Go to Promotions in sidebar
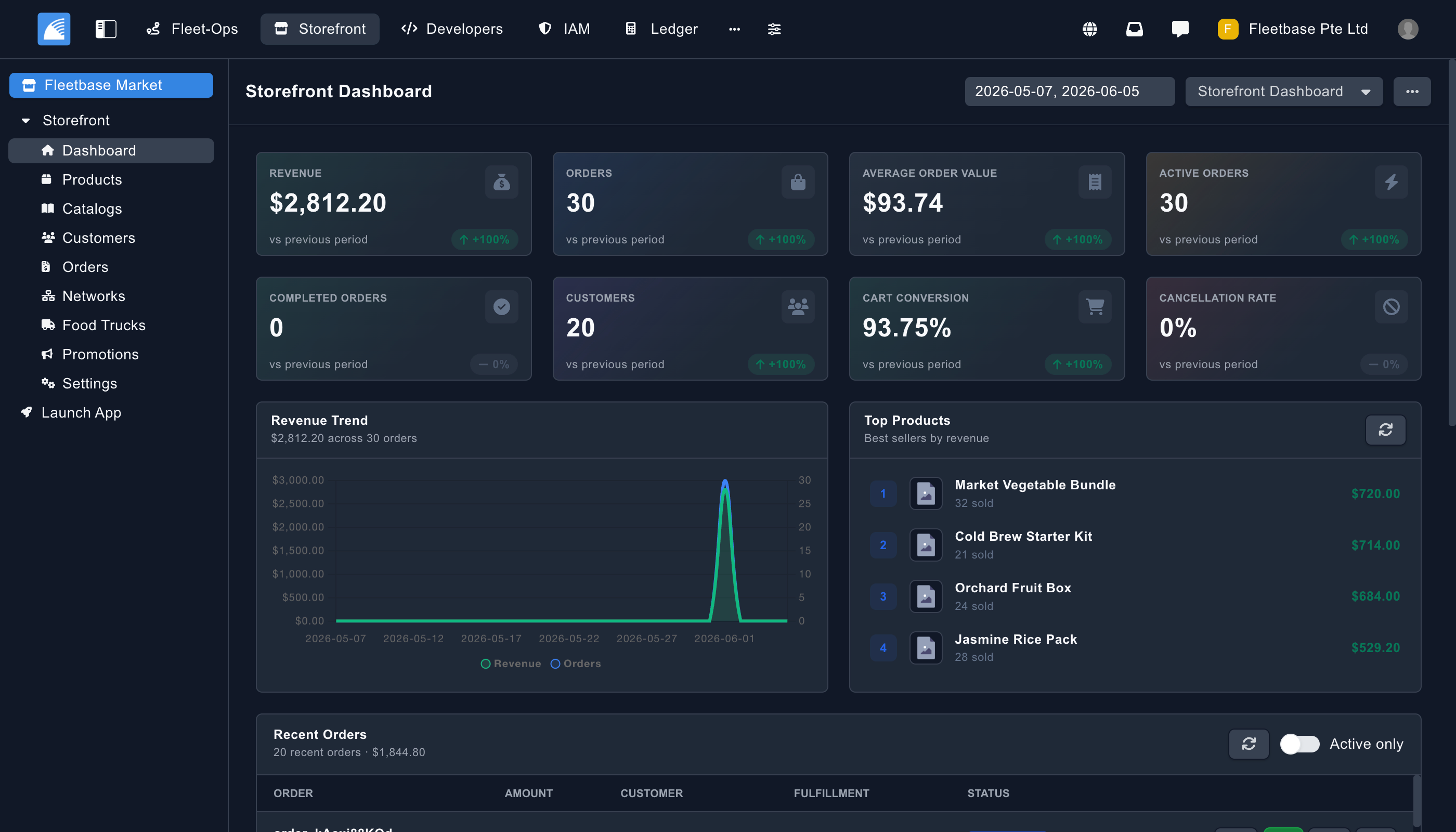This screenshot has height=832, width=1456. (100, 354)
